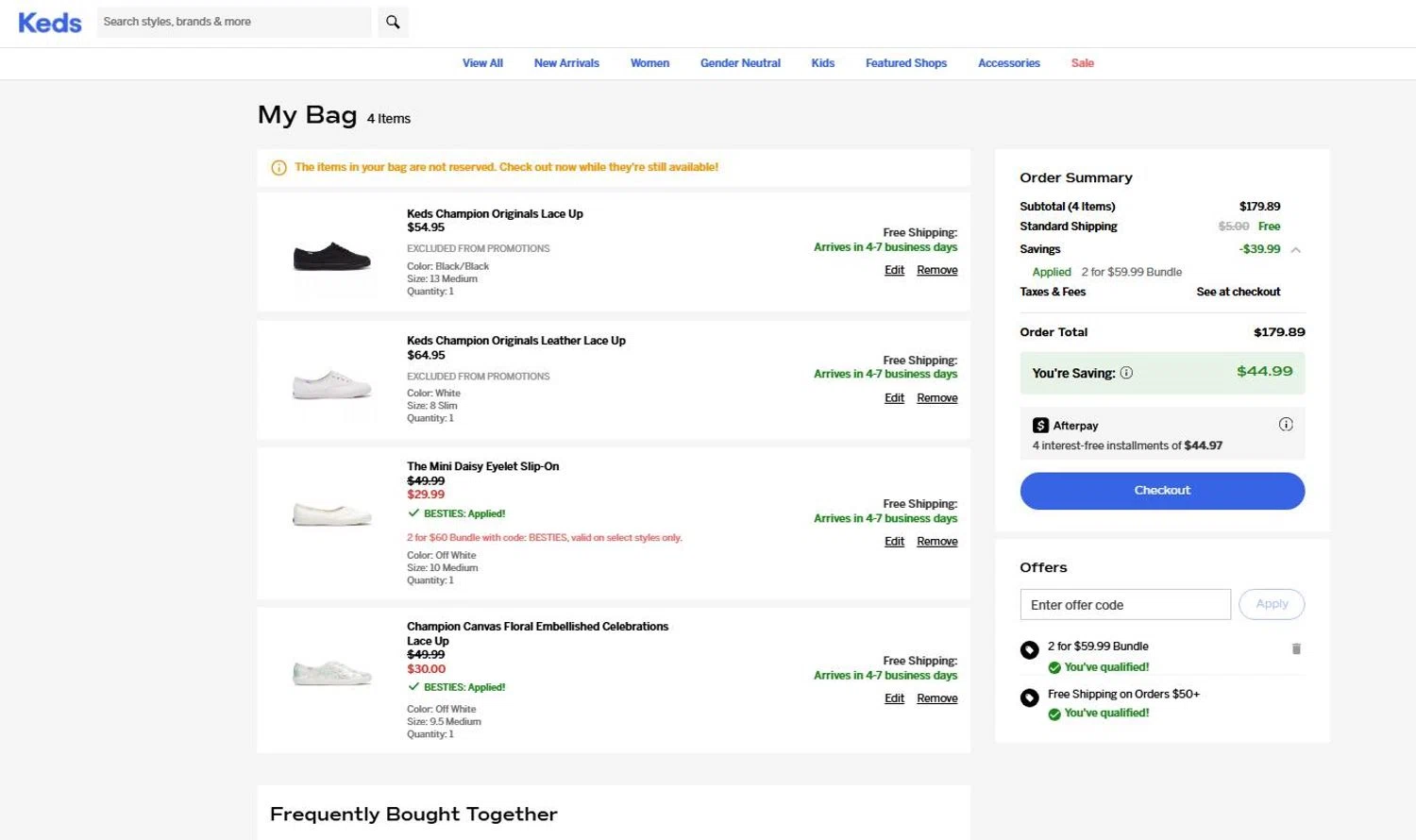1416x840 pixels.
Task: Open the black Champion Originals shoe thumbnail
Action: [x=331, y=255]
